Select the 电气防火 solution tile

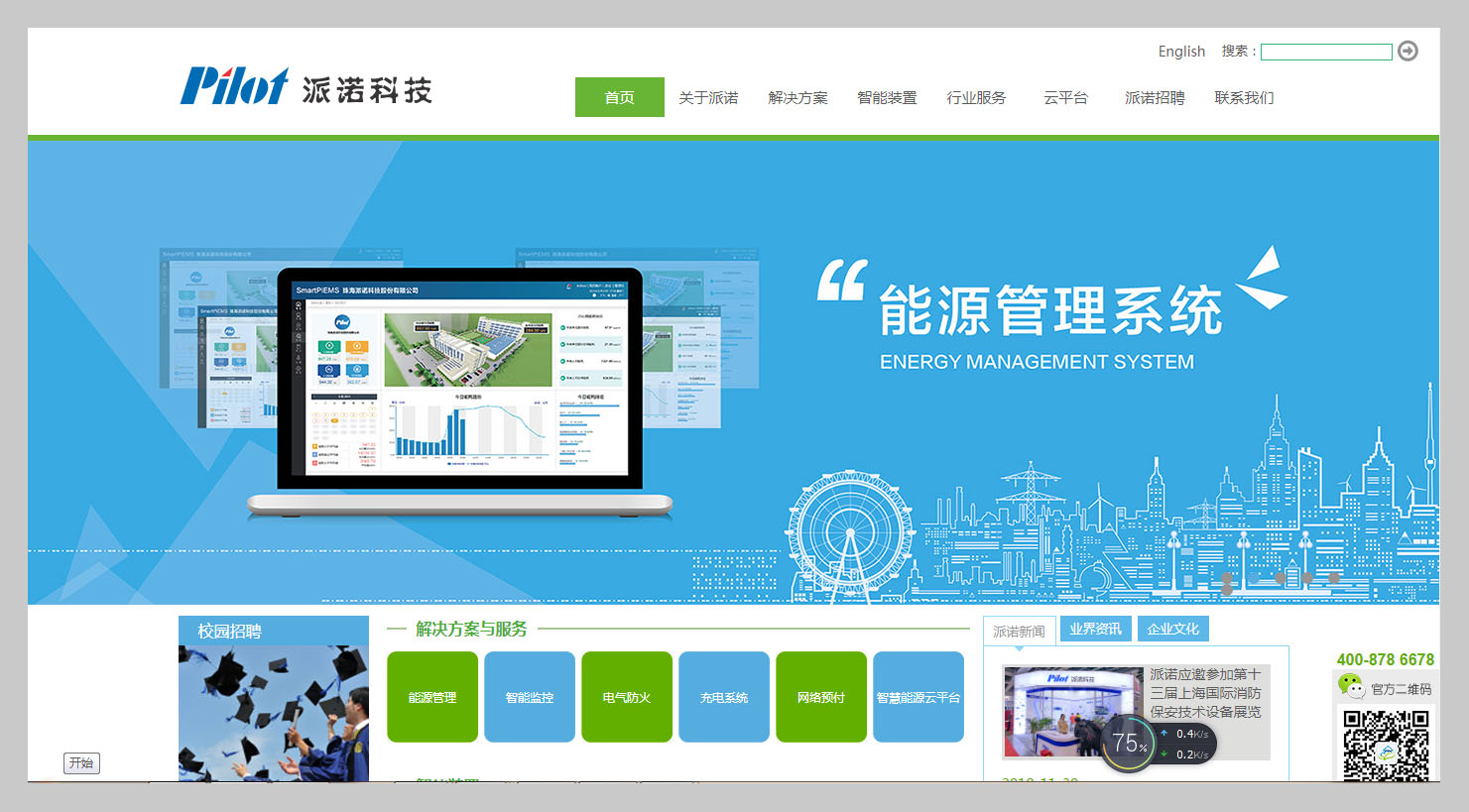627,697
